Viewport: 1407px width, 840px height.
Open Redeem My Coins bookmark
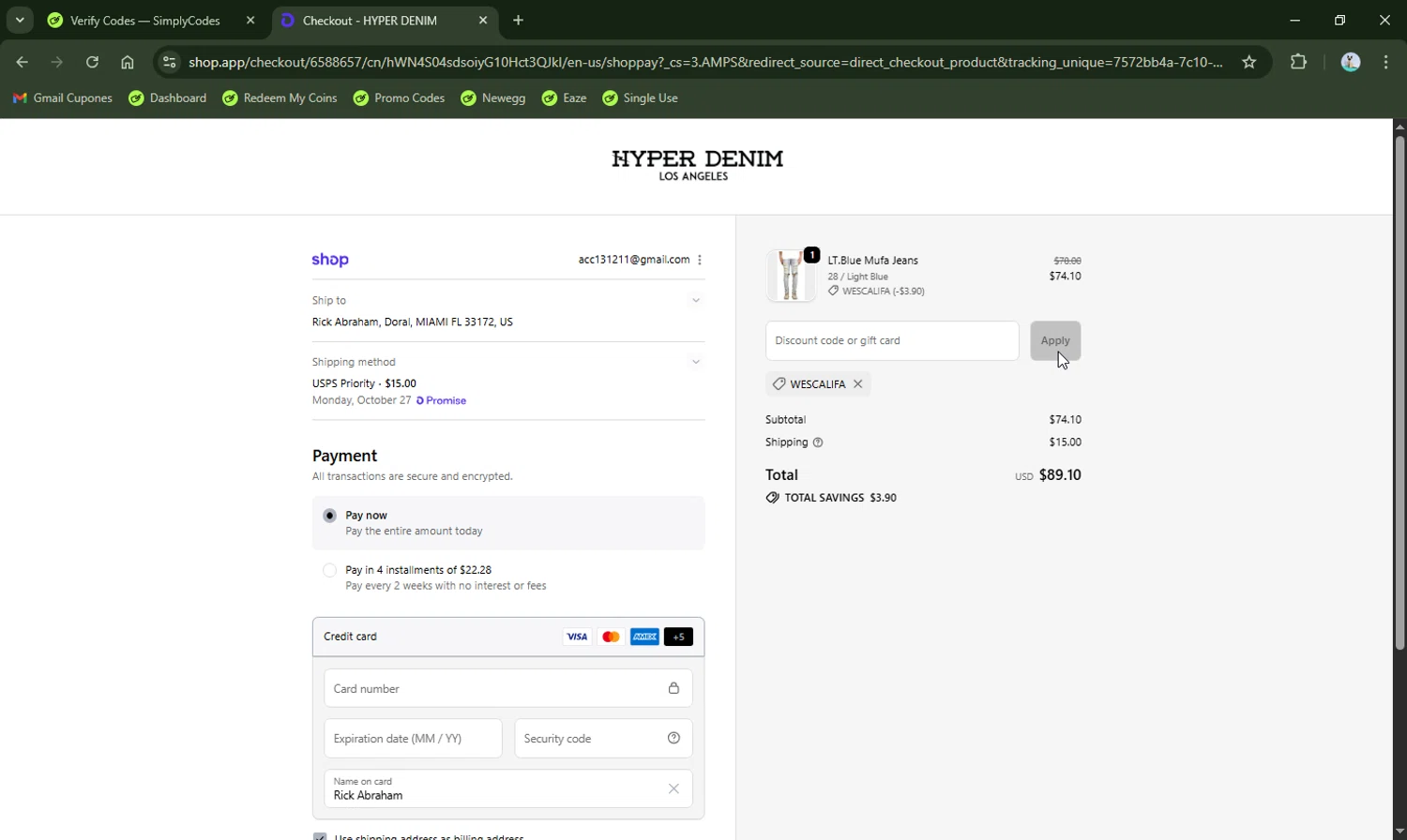[x=280, y=97]
